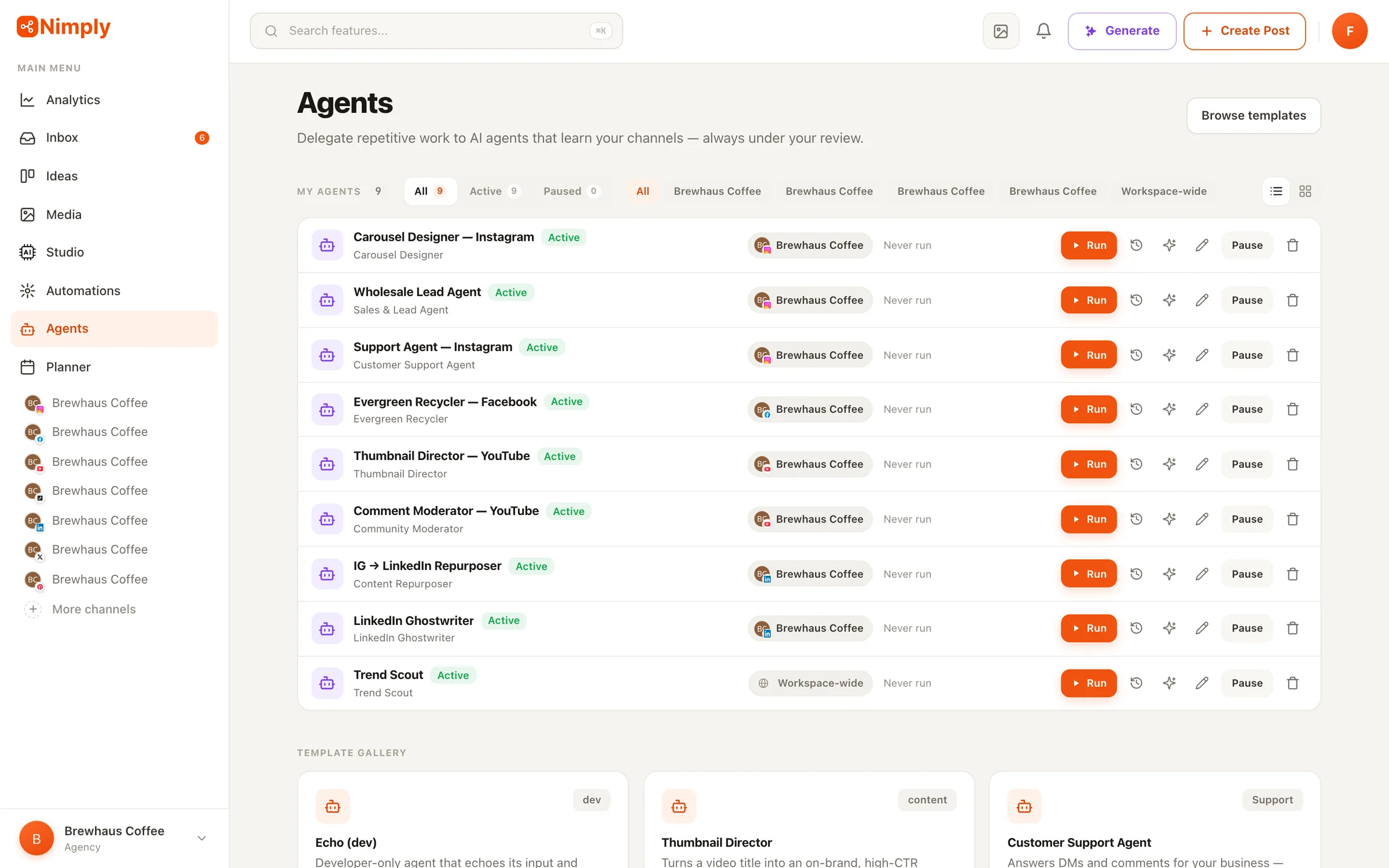Show All agents status tab

(430, 191)
